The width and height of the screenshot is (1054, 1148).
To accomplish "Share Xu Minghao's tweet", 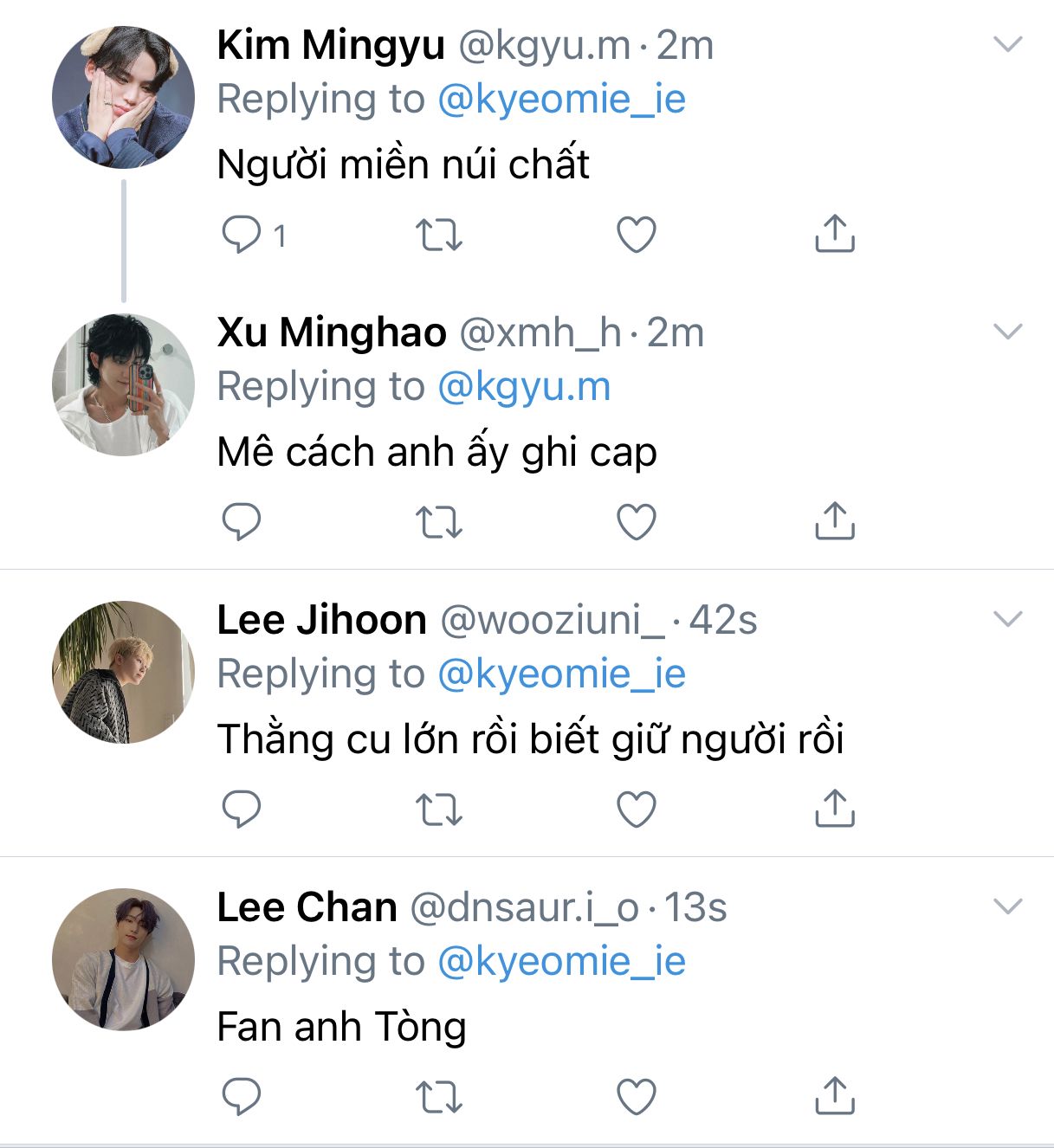I will 834,521.
